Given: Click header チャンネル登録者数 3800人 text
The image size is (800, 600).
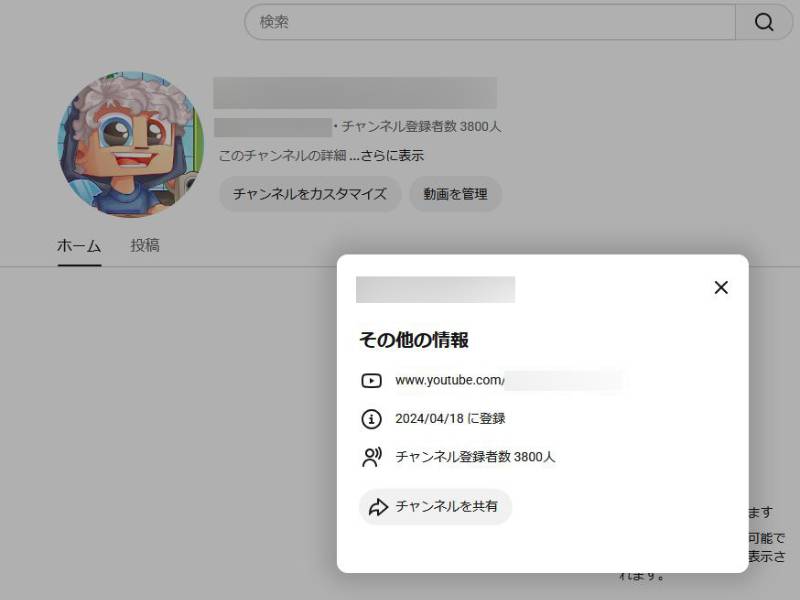Looking at the screenshot, I should point(421,127).
